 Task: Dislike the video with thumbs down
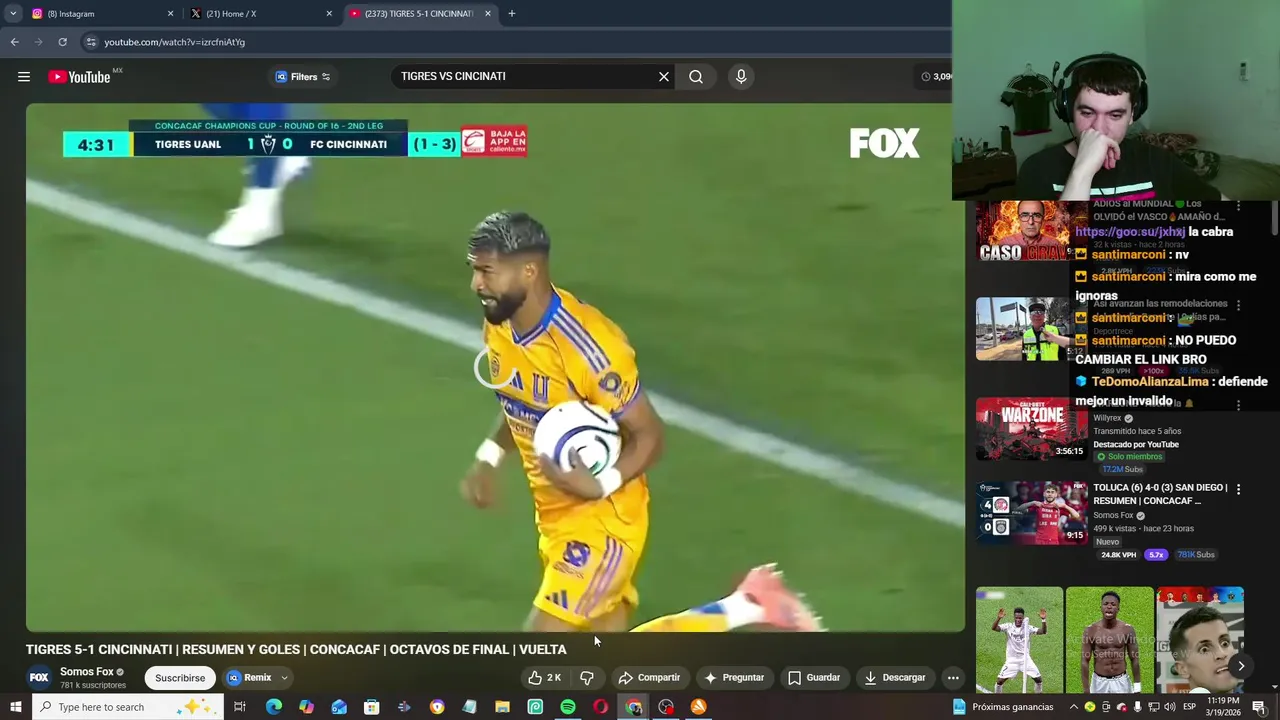(x=587, y=678)
